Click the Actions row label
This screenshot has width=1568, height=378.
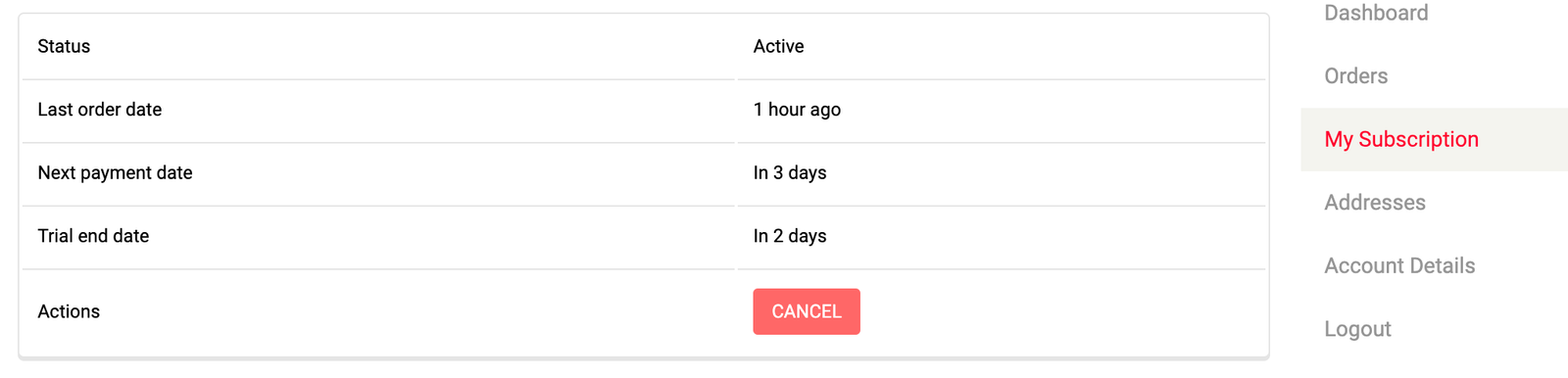[x=69, y=311]
